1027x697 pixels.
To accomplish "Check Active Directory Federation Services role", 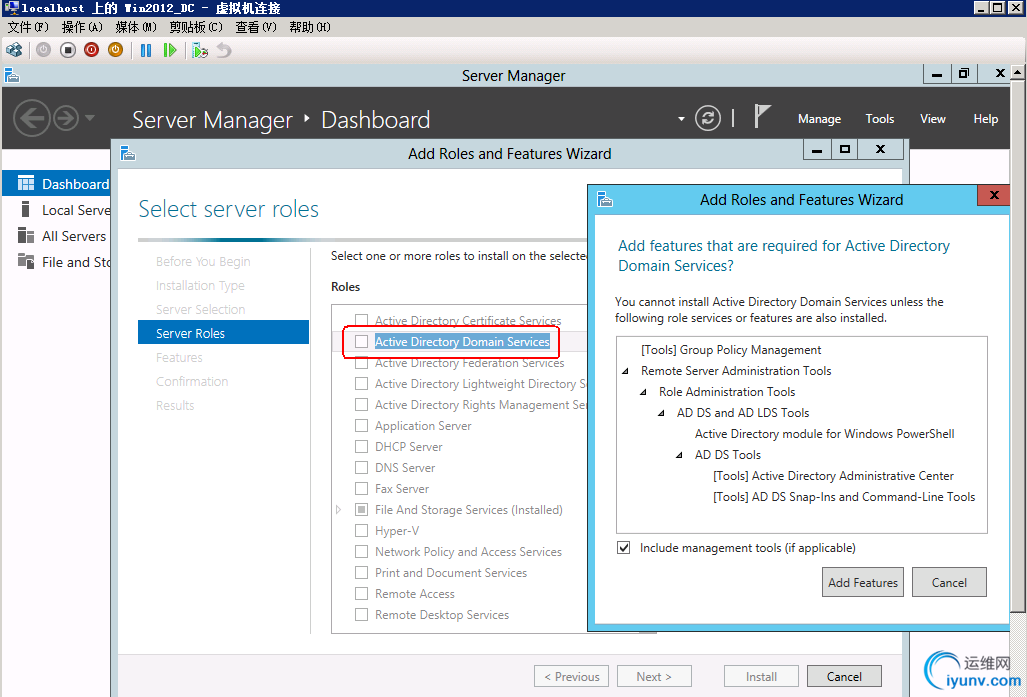I will pos(362,364).
